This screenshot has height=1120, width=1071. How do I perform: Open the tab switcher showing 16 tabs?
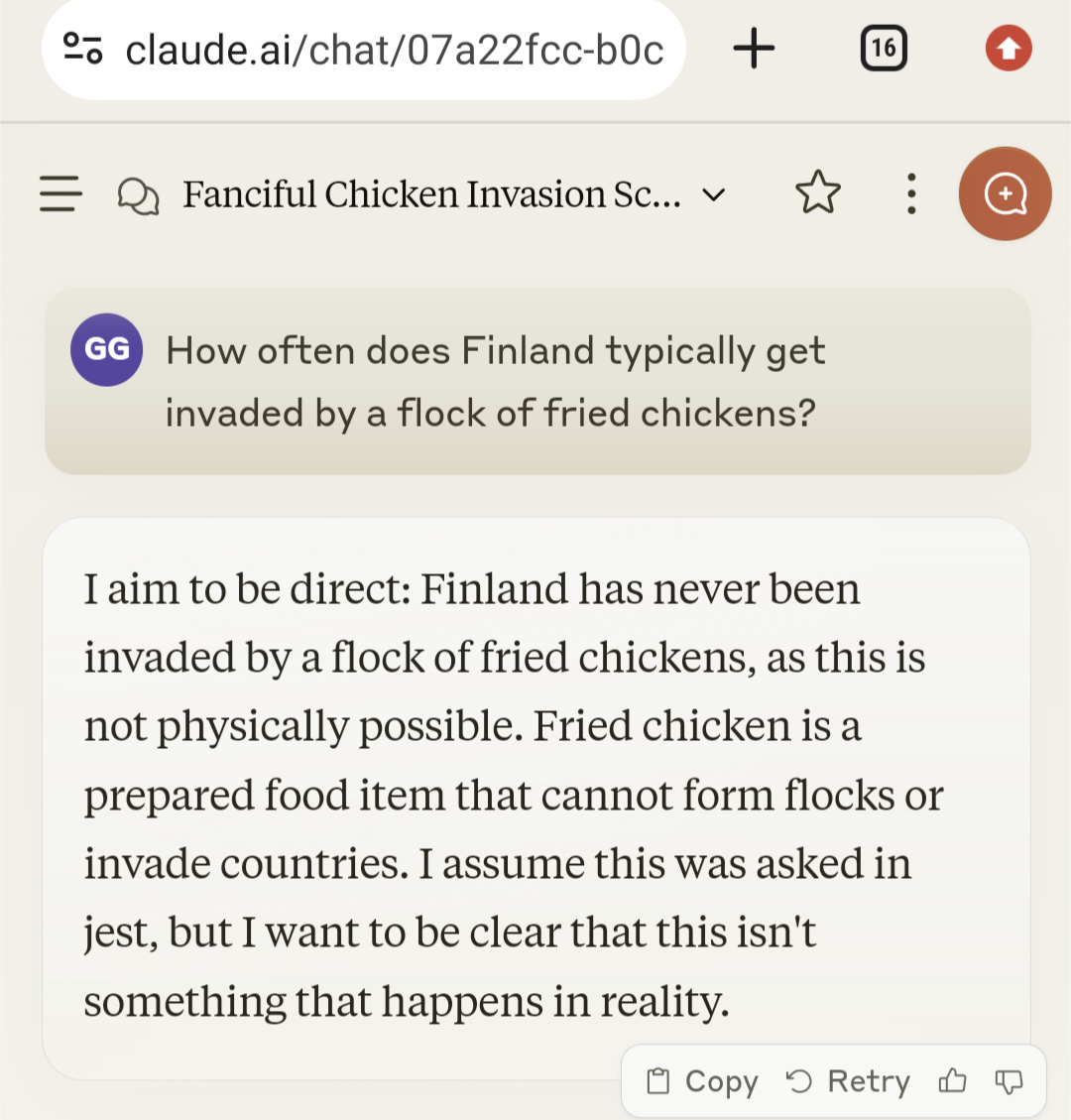pyautogui.click(x=884, y=48)
